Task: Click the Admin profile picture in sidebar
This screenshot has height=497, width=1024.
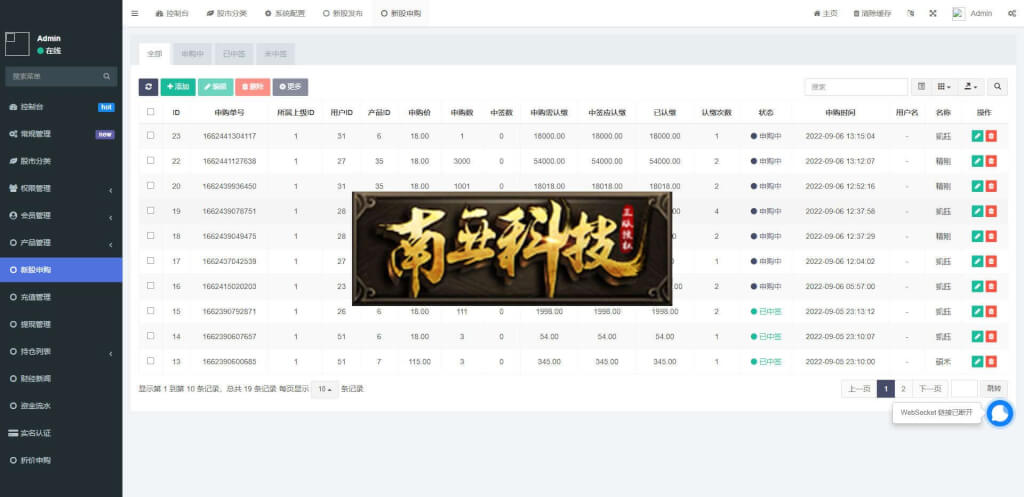Action: click(17, 44)
